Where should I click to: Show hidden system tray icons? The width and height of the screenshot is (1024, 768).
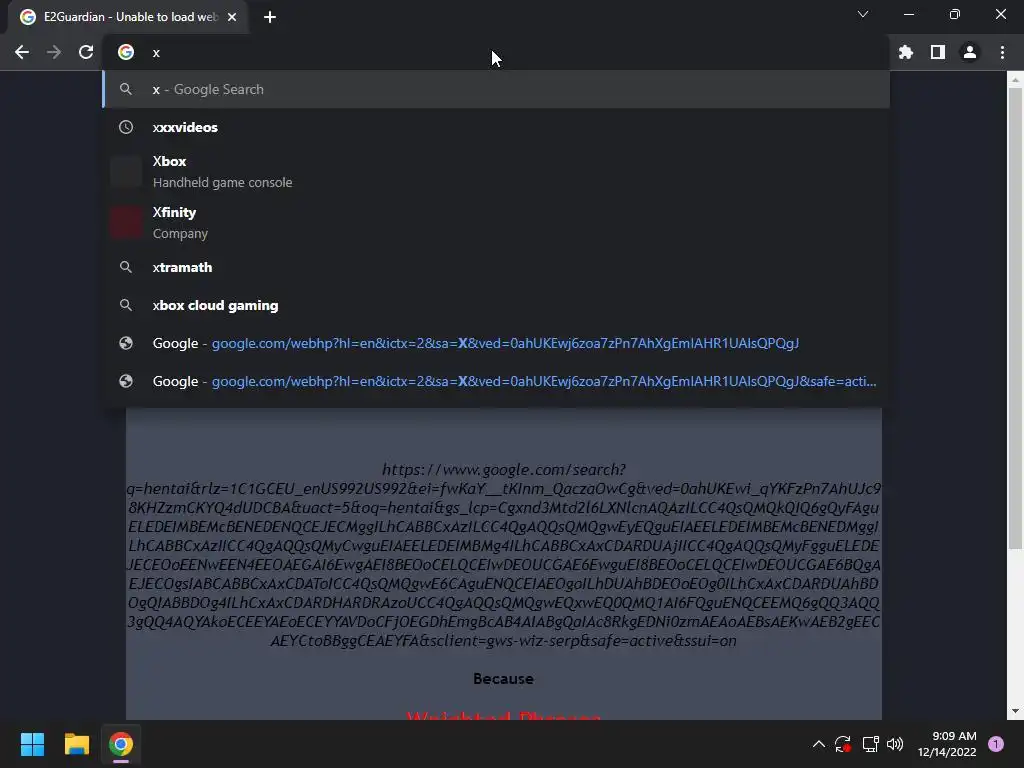(818, 744)
